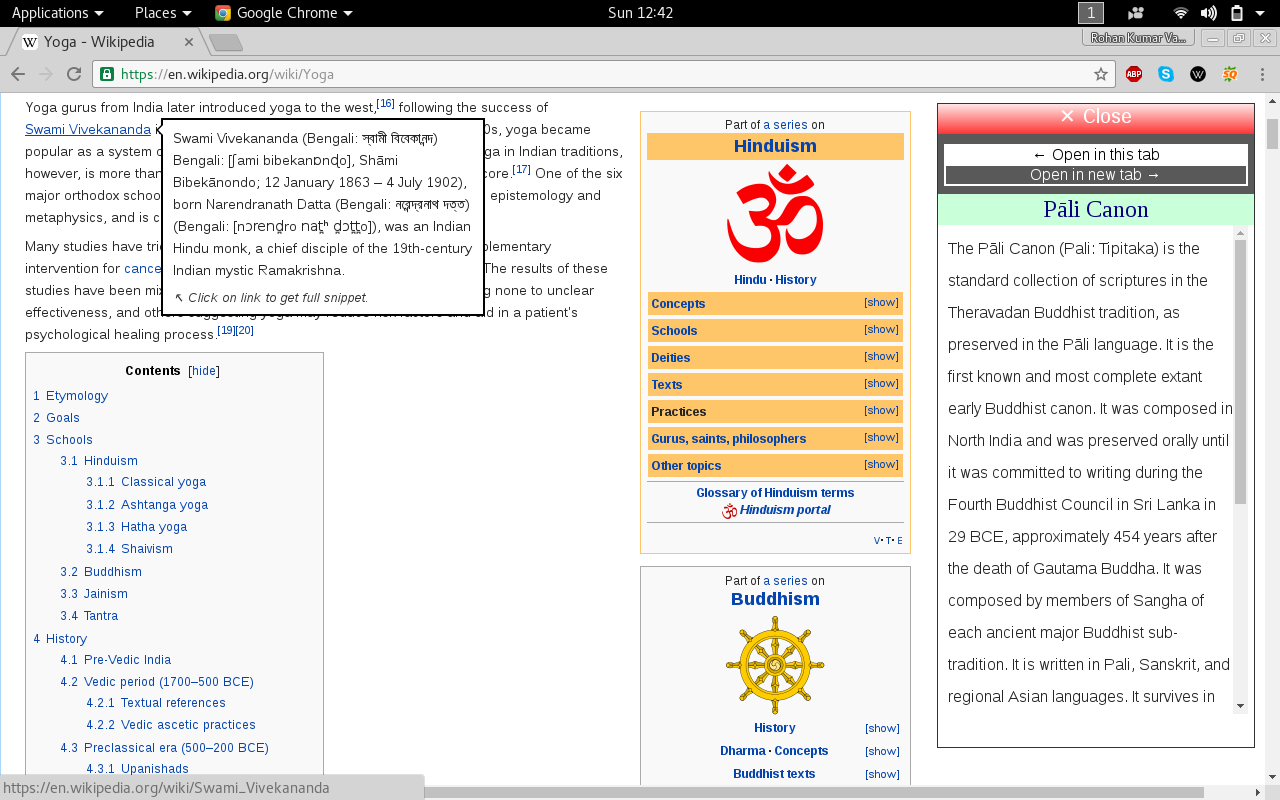Click the SQ extension icon in toolbar
1280x800 pixels.
click(1229, 73)
